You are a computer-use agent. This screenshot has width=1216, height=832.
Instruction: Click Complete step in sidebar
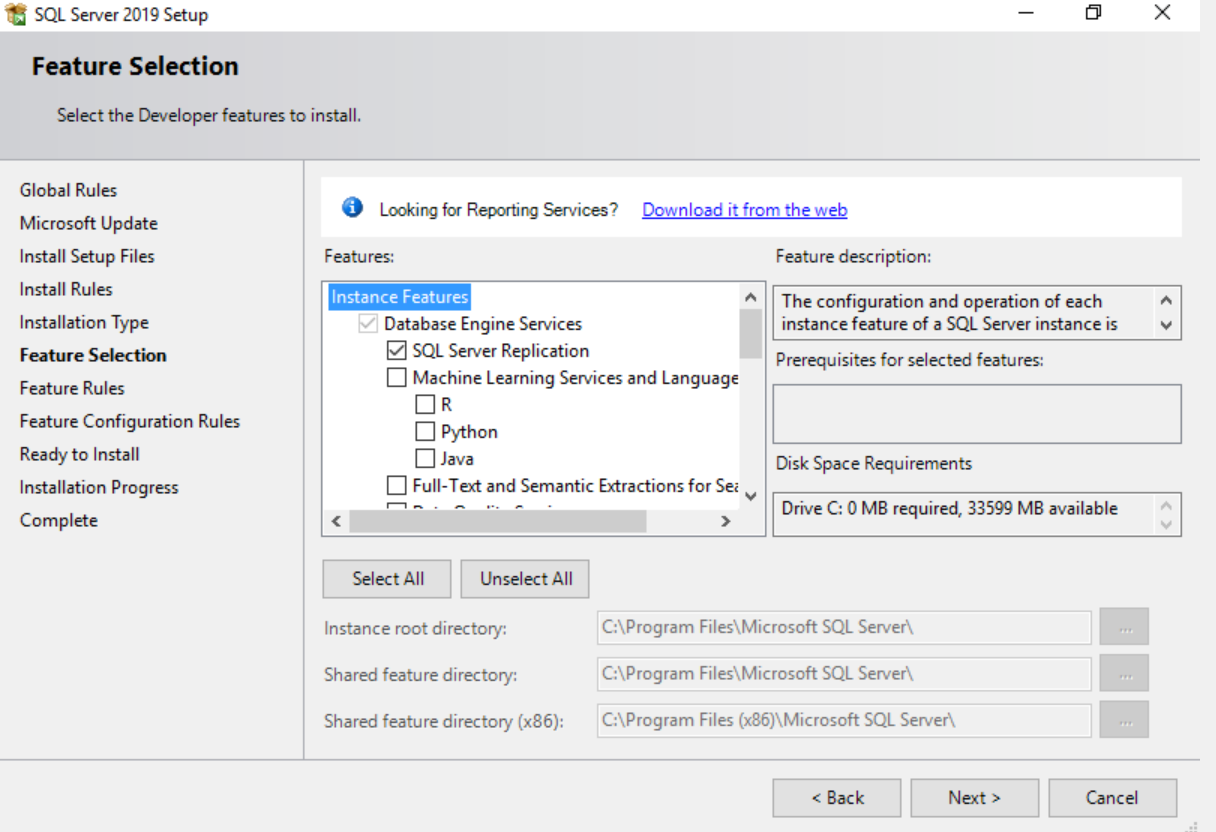tap(59, 520)
